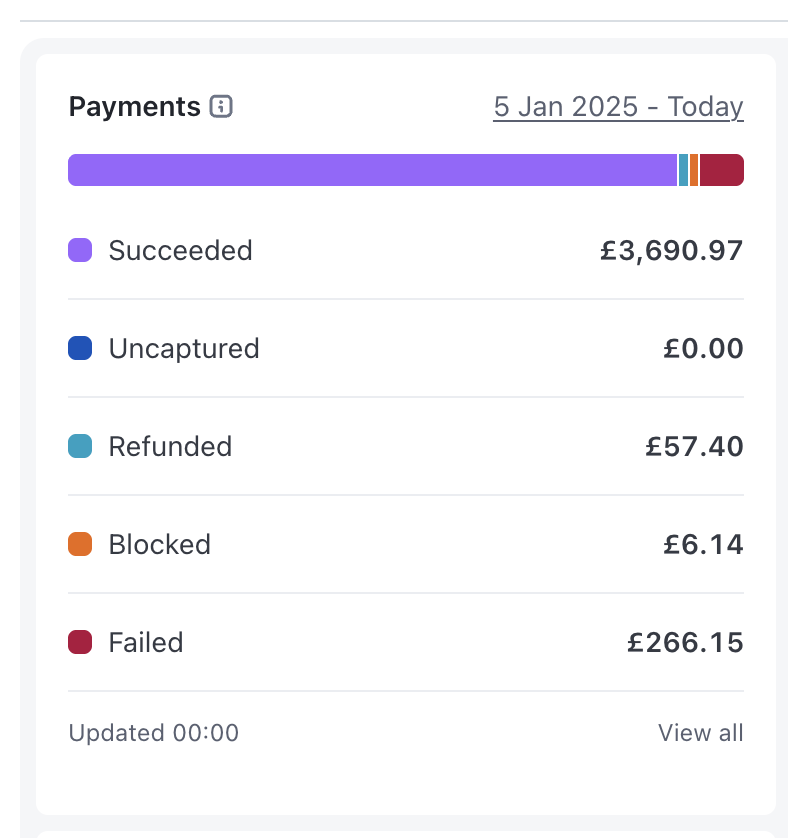Click the info icon next to Payments

tap(221, 107)
